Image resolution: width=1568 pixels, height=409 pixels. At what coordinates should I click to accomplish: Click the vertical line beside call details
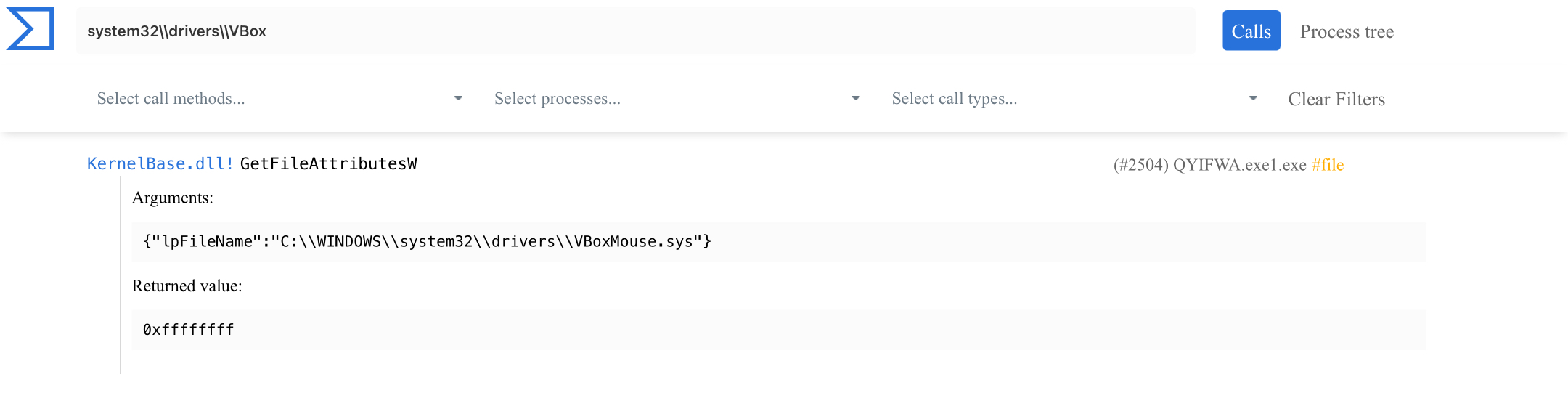121,276
